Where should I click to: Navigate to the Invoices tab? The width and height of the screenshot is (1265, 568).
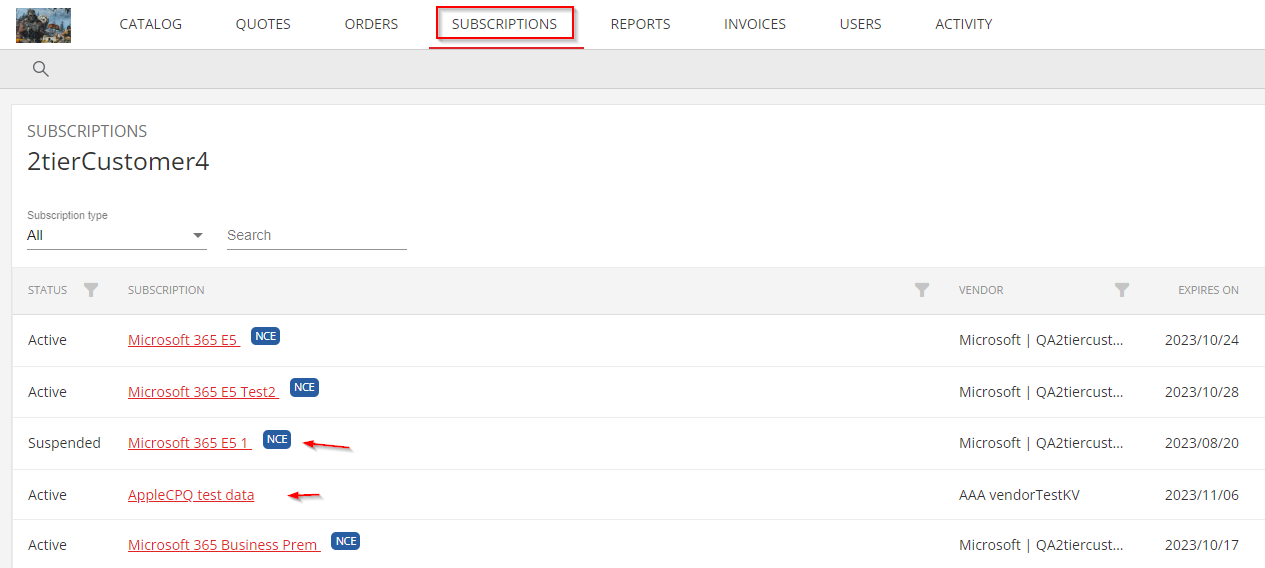click(x=755, y=24)
